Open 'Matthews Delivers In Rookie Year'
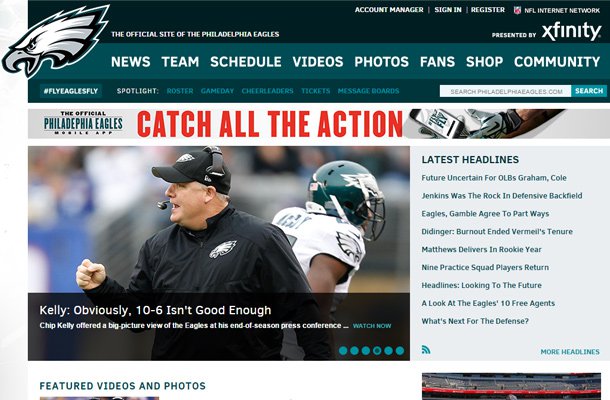Image resolution: width=610 pixels, height=400 pixels. coord(482,249)
